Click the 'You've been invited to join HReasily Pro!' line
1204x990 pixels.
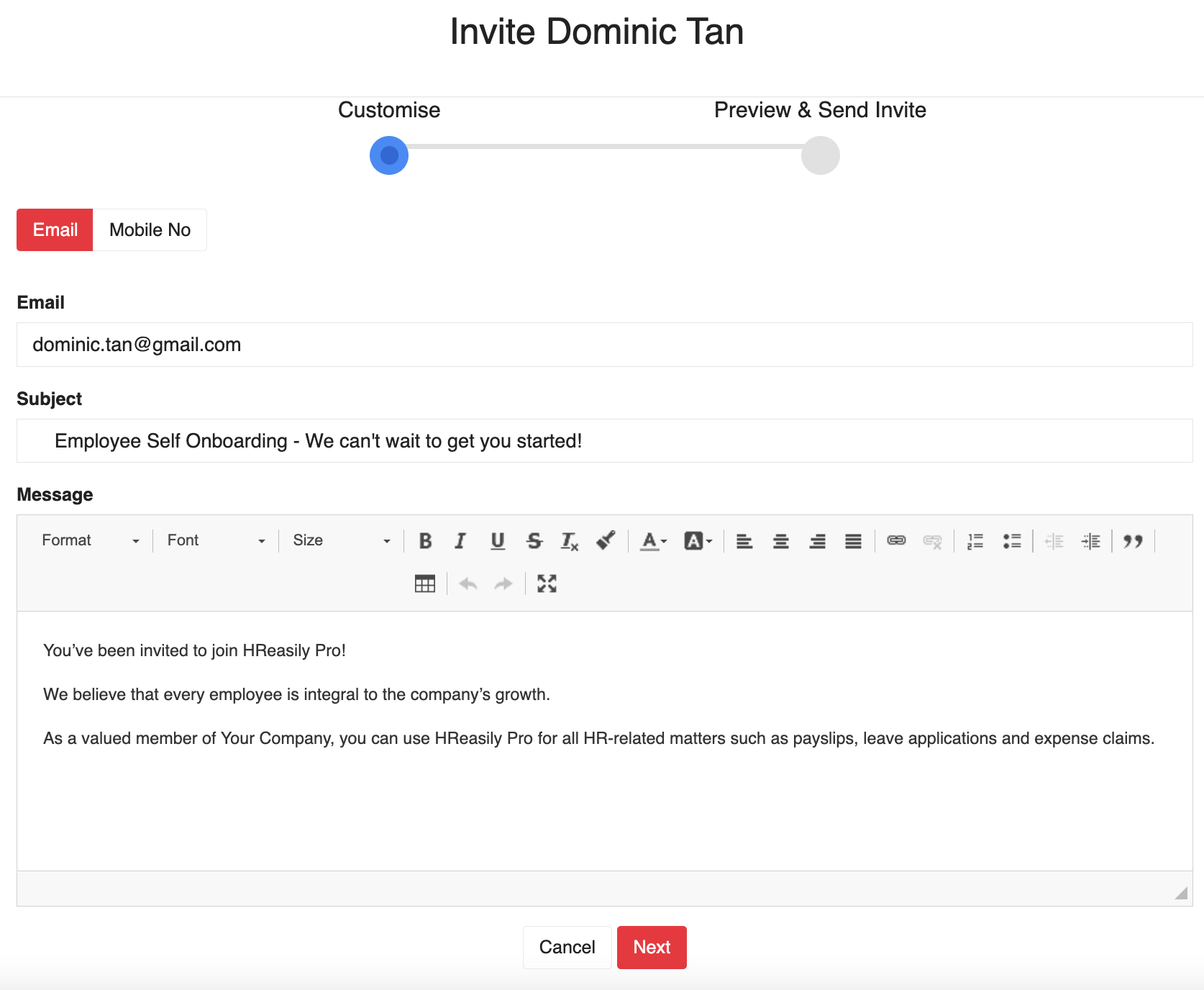coord(194,650)
